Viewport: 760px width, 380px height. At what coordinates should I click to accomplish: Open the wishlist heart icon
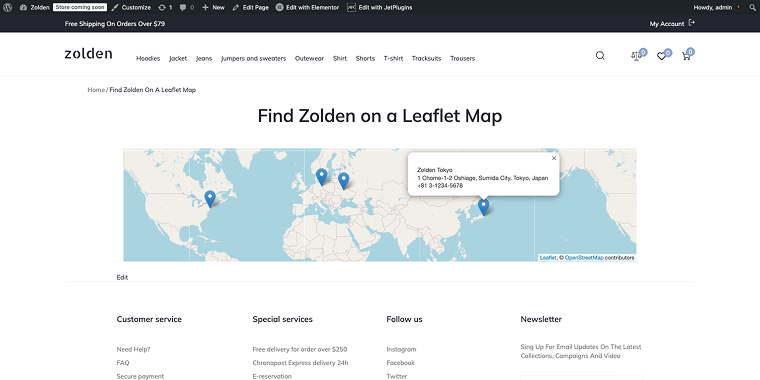pyautogui.click(x=661, y=56)
